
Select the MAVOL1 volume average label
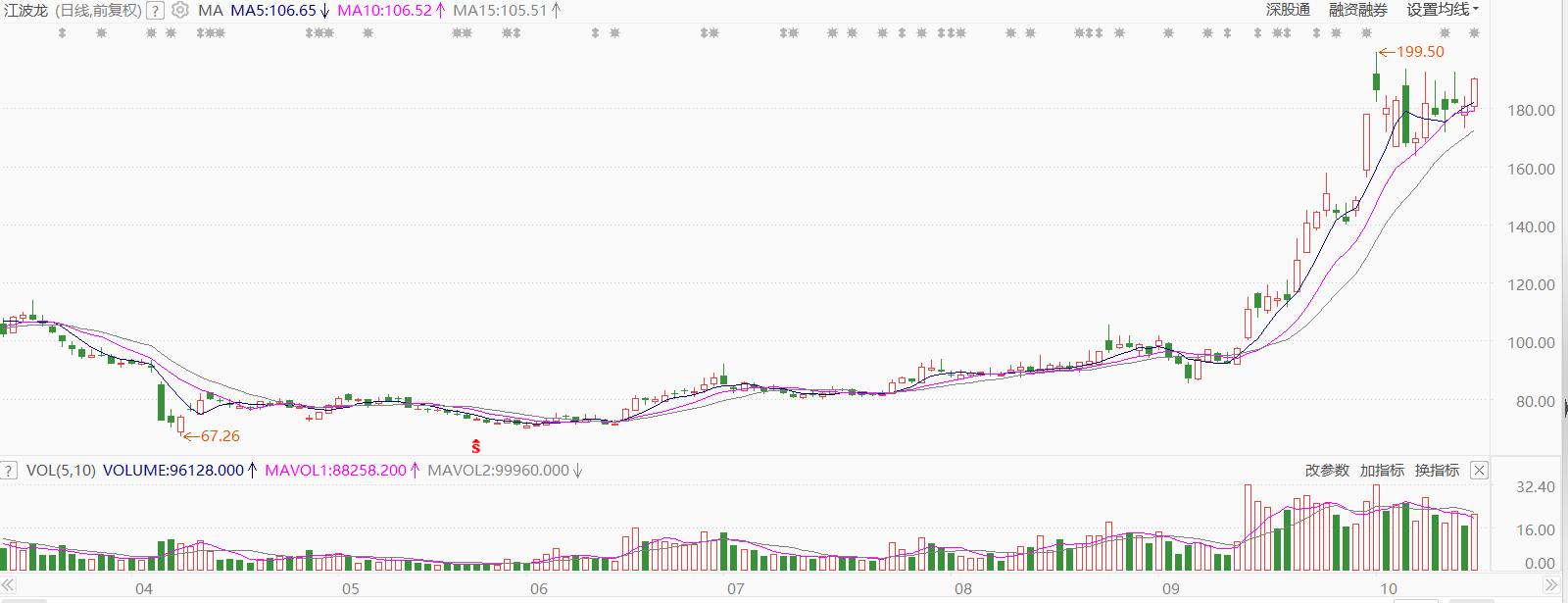(x=335, y=471)
